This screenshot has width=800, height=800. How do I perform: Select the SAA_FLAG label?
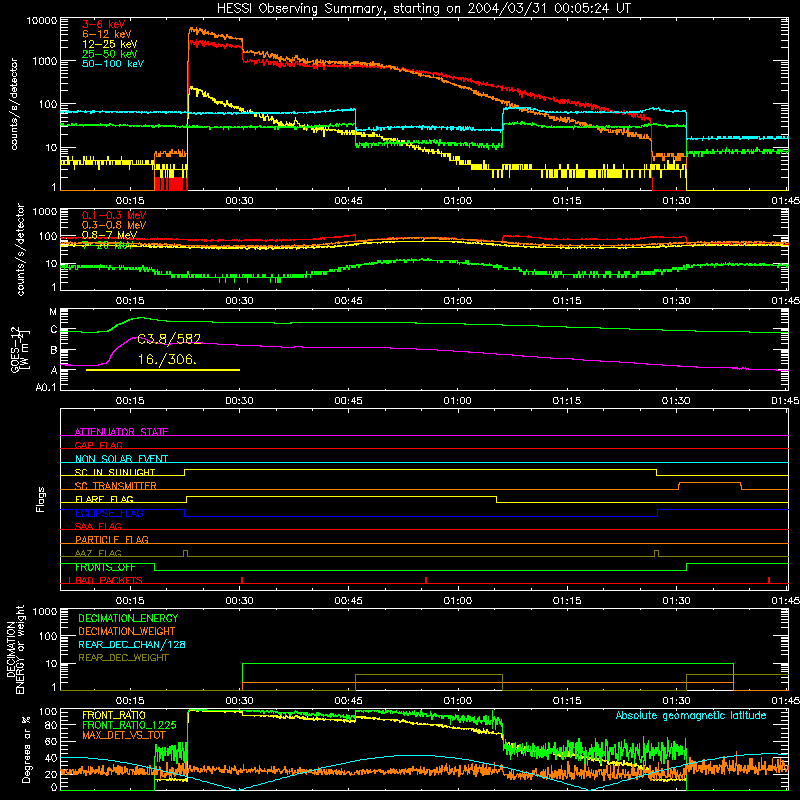tap(98, 526)
